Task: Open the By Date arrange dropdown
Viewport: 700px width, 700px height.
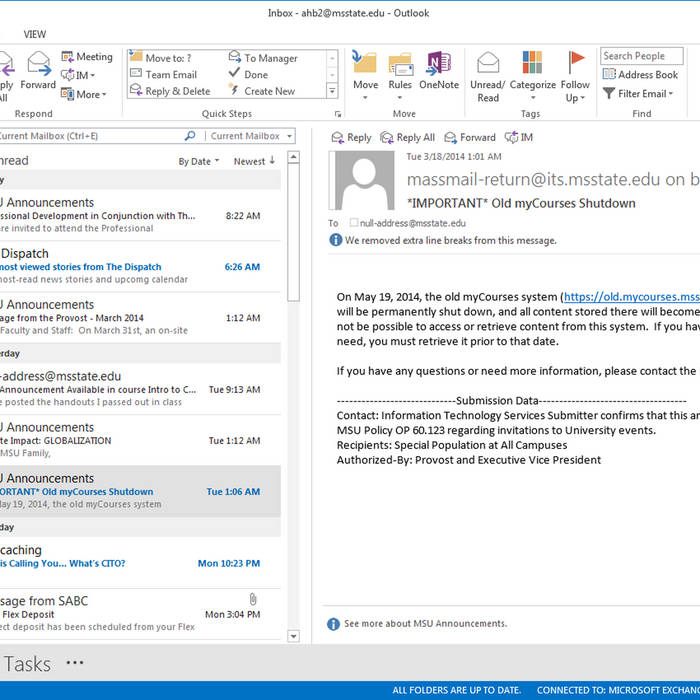Action: pyautogui.click(x=199, y=162)
